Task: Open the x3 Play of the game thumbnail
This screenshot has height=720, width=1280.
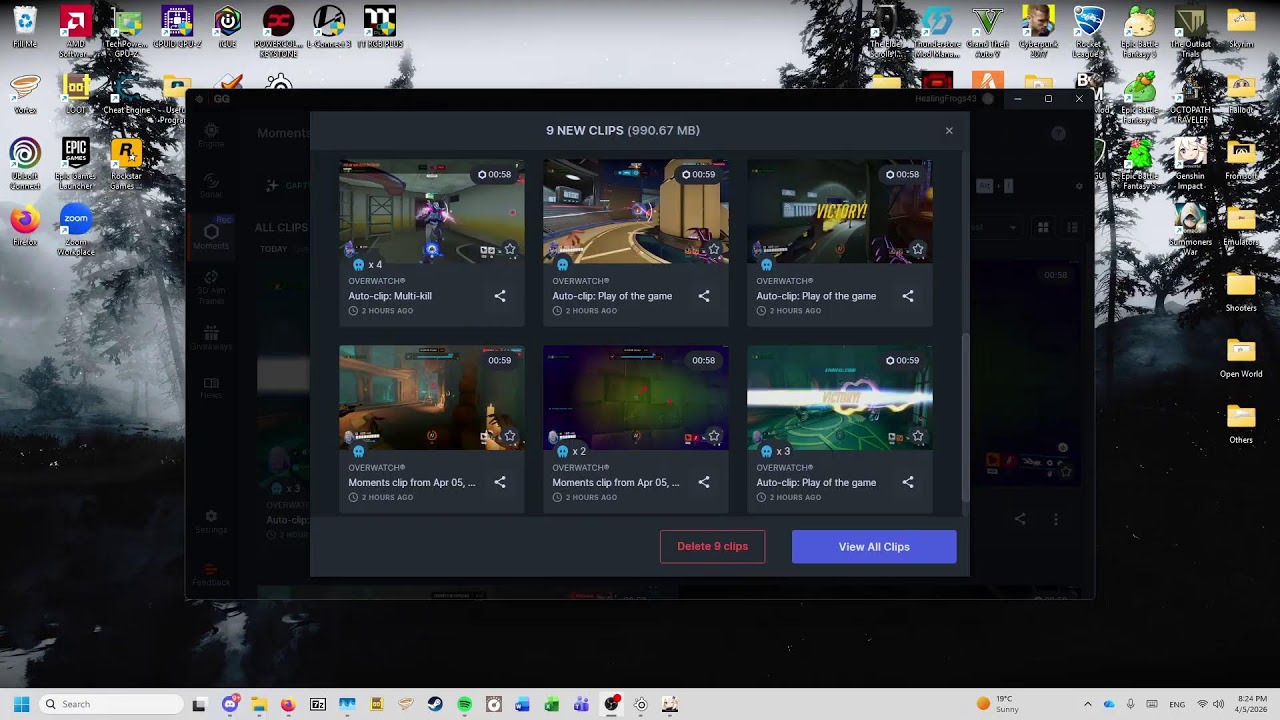Action: coord(840,398)
